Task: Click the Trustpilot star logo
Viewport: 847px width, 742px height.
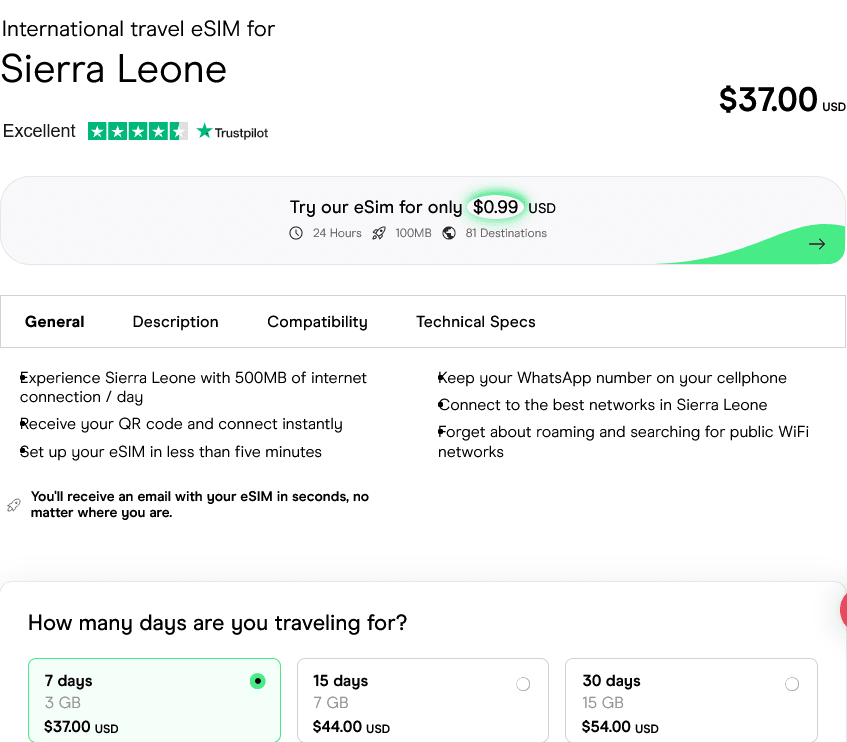Action: point(205,131)
